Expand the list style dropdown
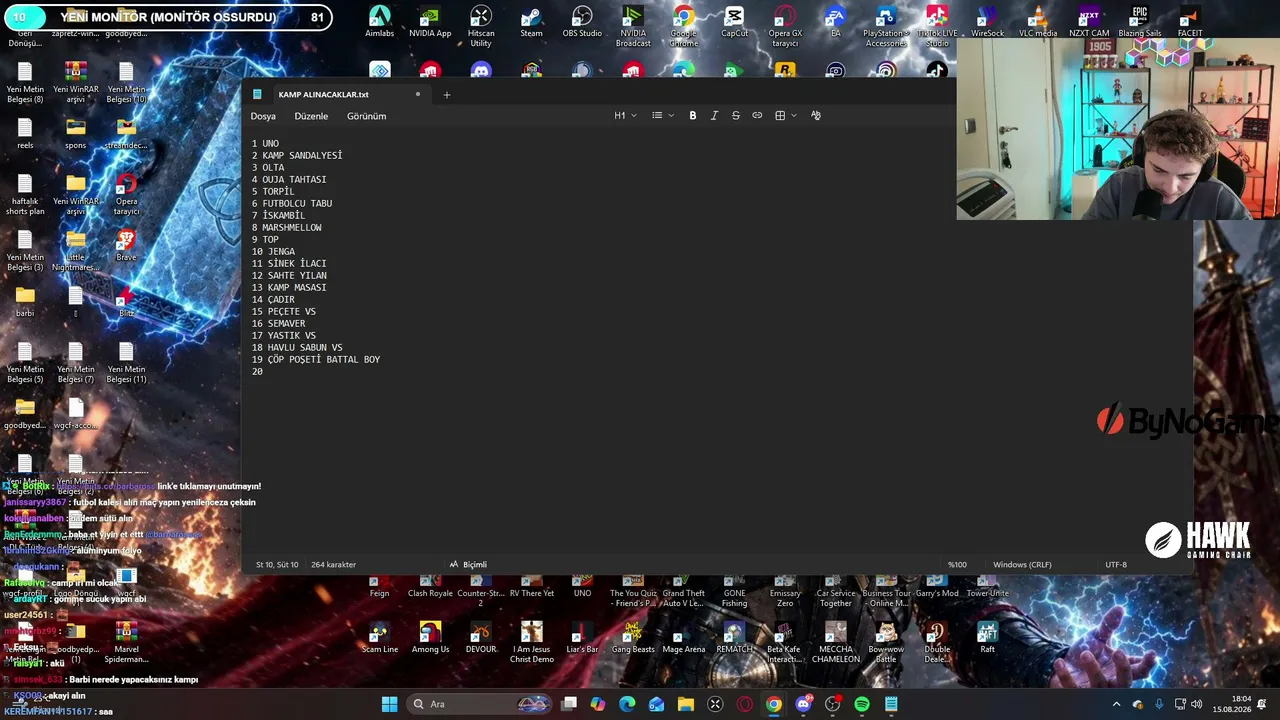Image resolution: width=1280 pixels, height=720 pixels. (x=663, y=116)
